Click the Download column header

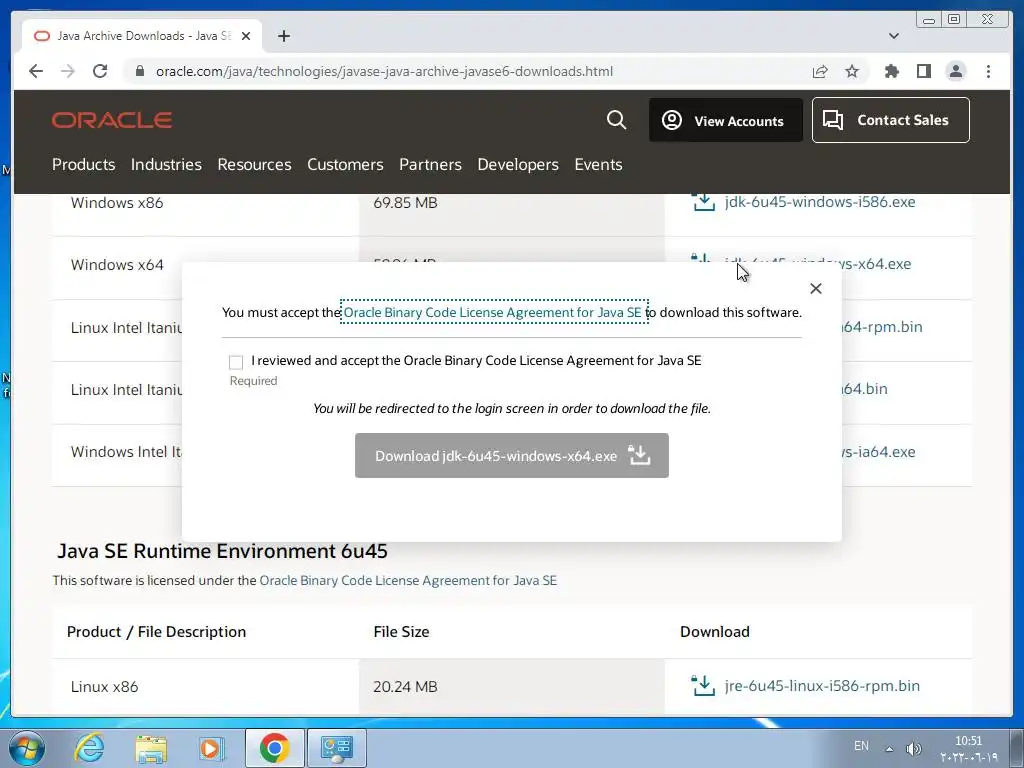[714, 632]
